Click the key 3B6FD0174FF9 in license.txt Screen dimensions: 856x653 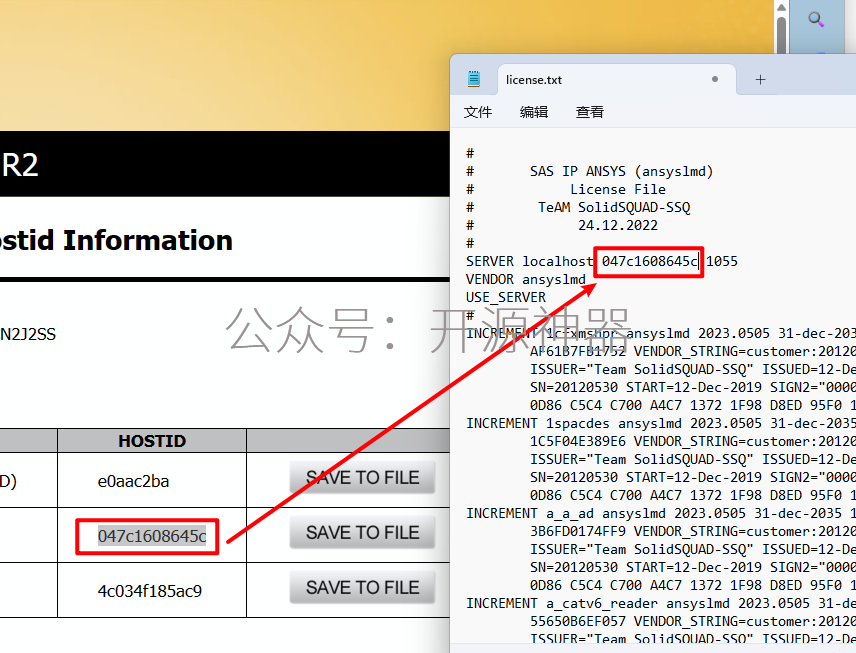click(578, 532)
